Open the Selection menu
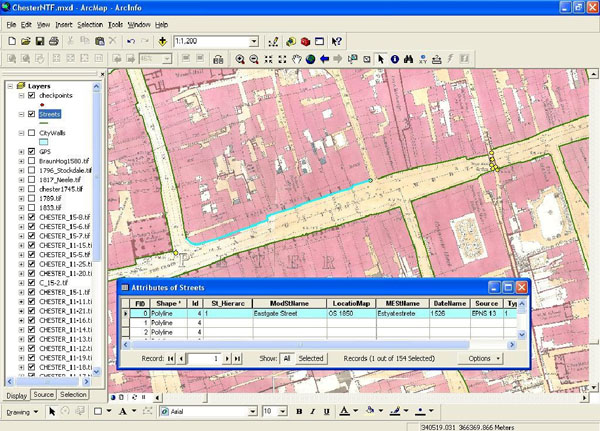Screen dimensions: 600x431 [x=89, y=23]
